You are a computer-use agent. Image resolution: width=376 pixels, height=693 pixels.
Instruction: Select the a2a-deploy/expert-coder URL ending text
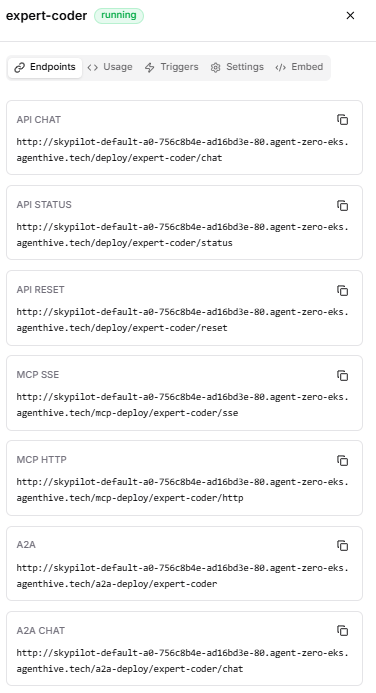[182, 575]
